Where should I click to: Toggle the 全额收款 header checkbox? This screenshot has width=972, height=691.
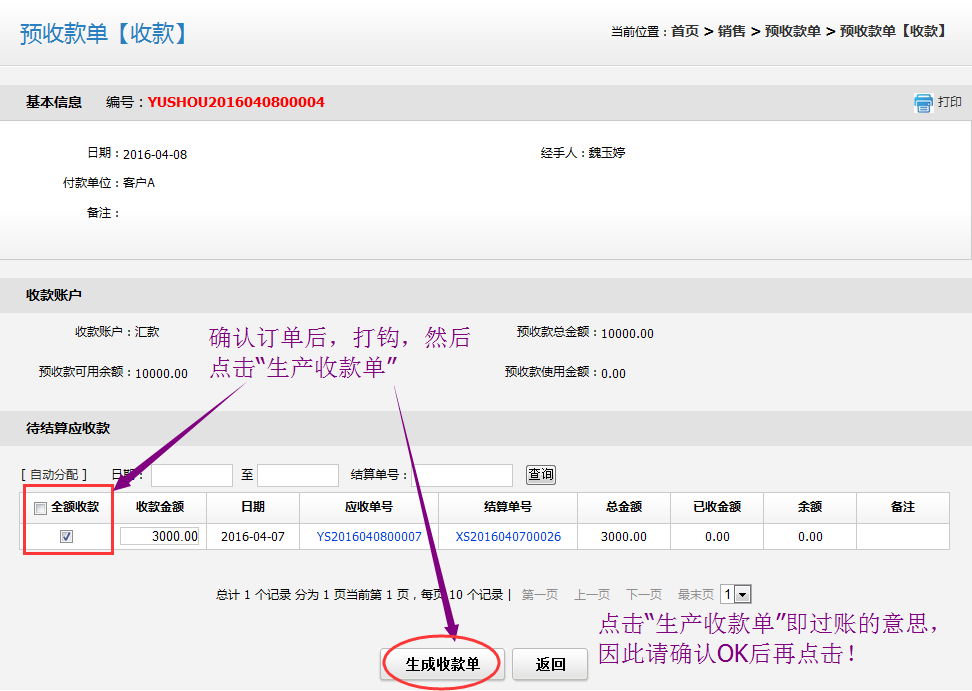tap(41, 508)
